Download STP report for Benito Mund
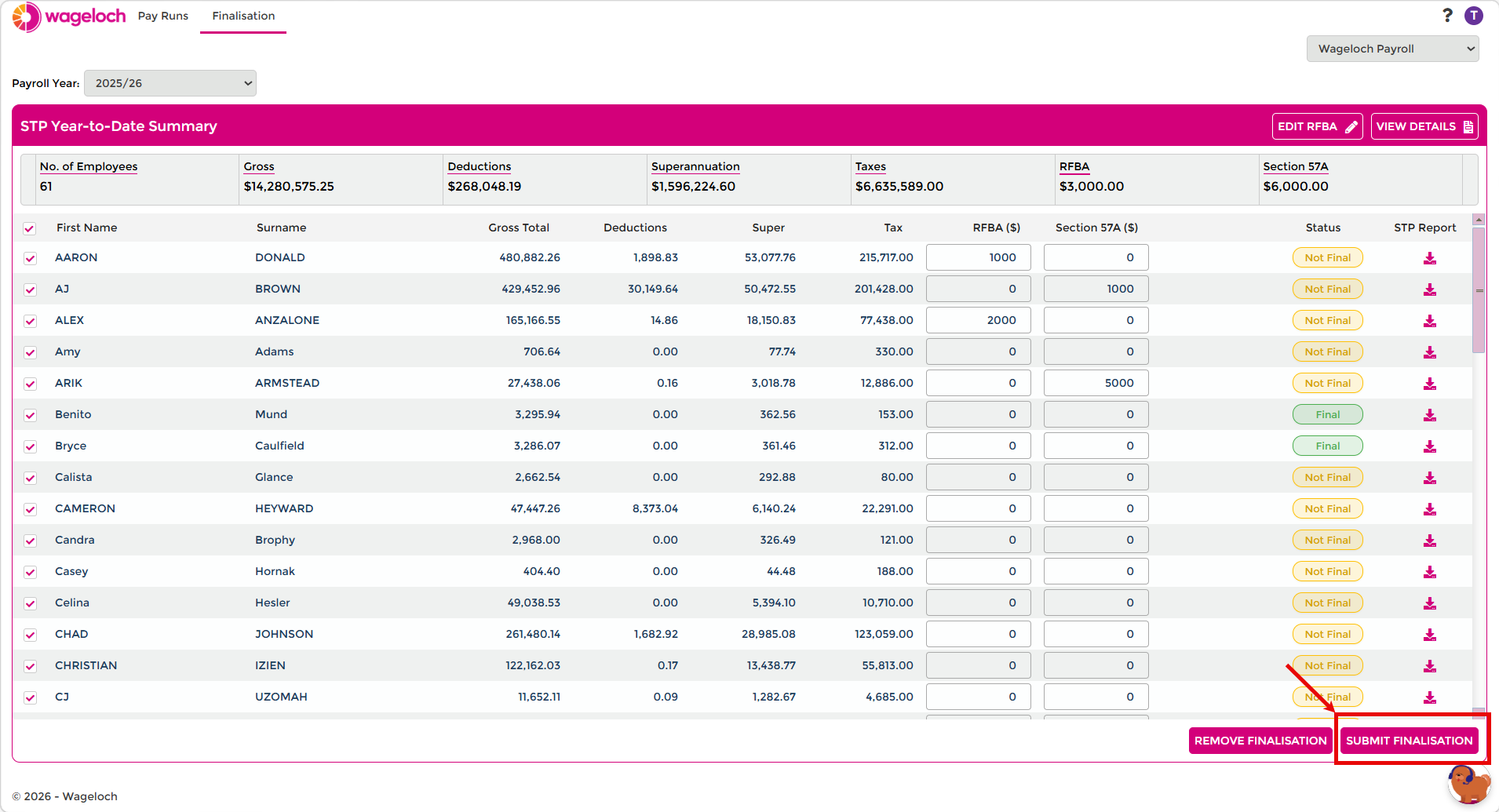This screenshot has height=812, width=1499. (1430, 415)
